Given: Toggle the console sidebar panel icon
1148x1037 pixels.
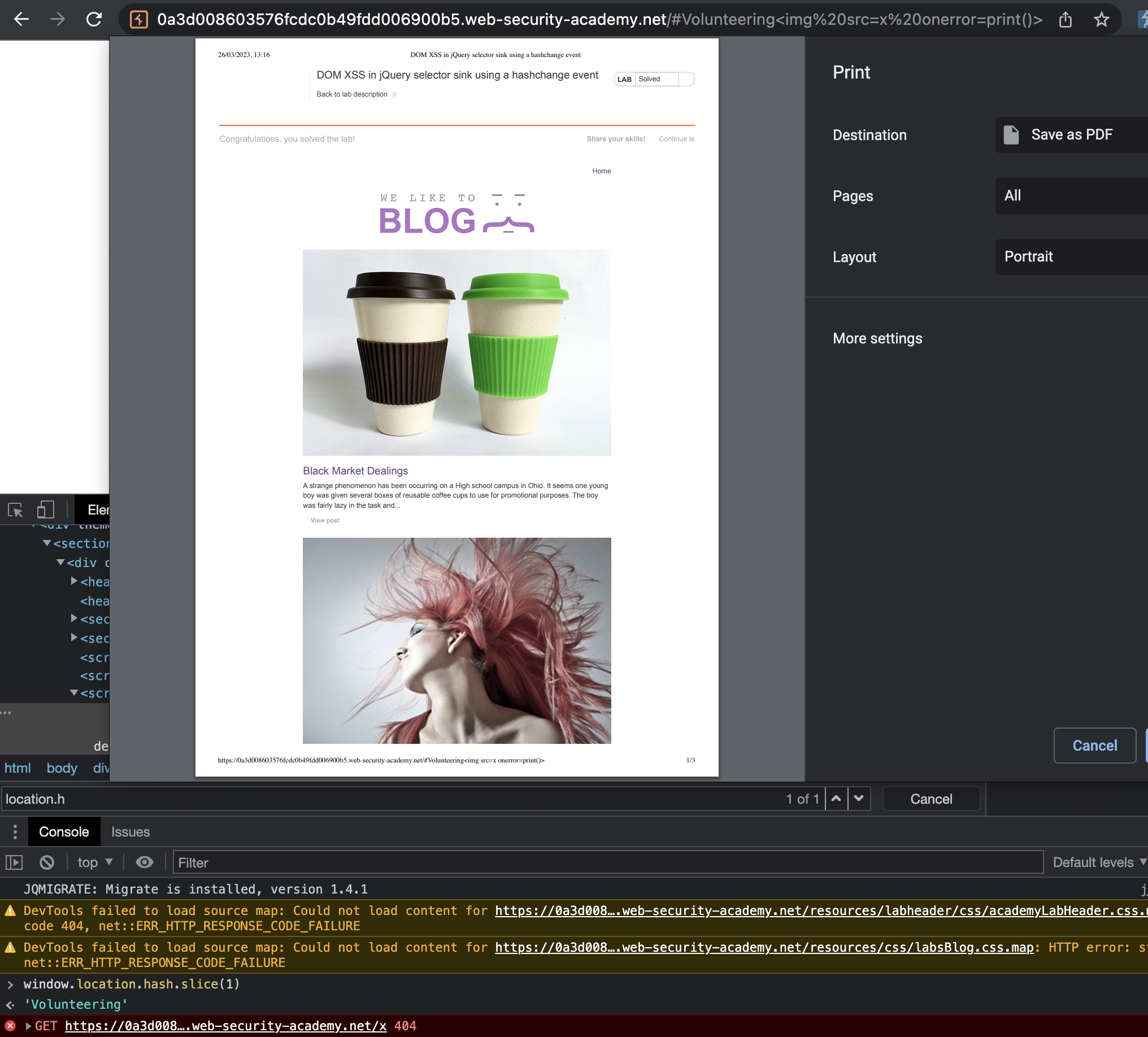Looking at the screenshot, I should (x=14, y=862).
